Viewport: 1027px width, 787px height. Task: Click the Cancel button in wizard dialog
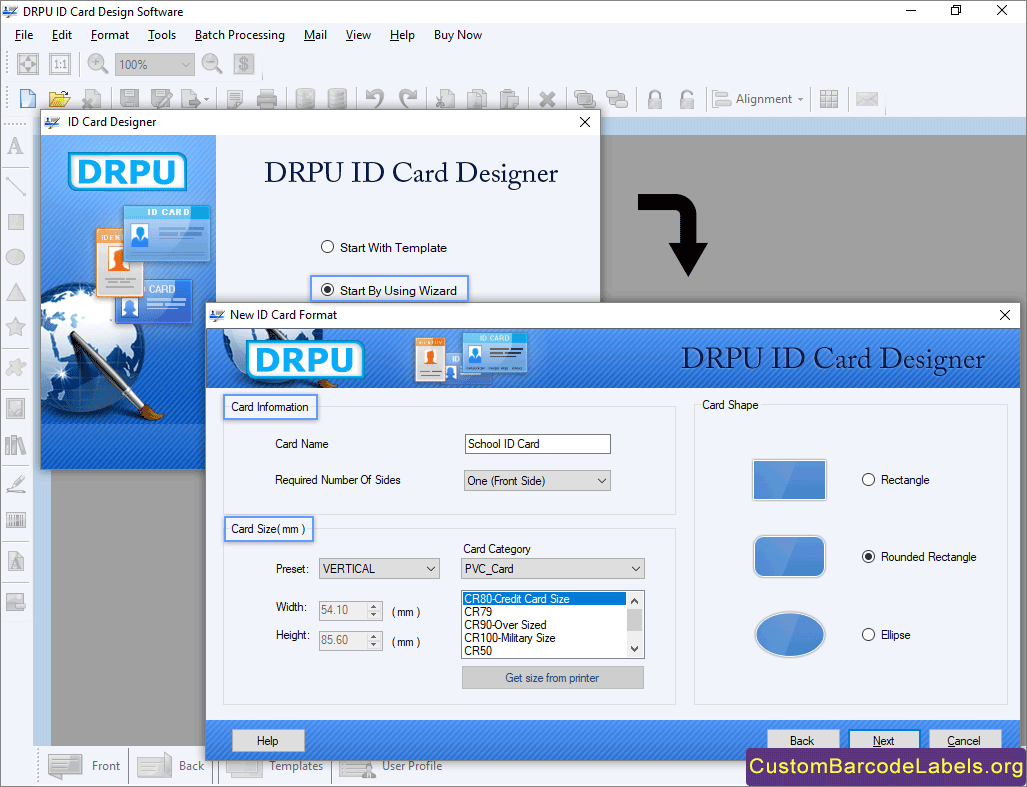coord(964,741)
